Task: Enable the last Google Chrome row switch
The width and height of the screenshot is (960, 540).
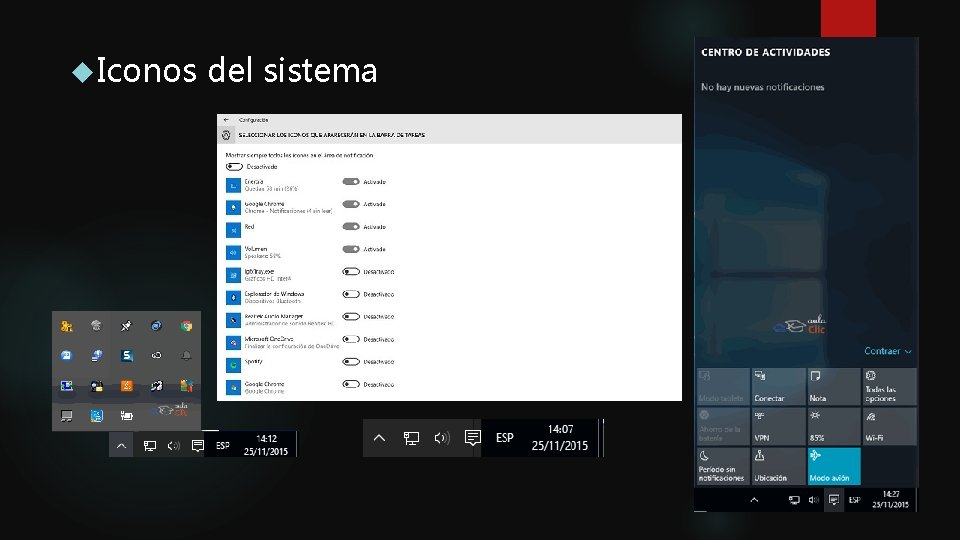Action: 351,384
